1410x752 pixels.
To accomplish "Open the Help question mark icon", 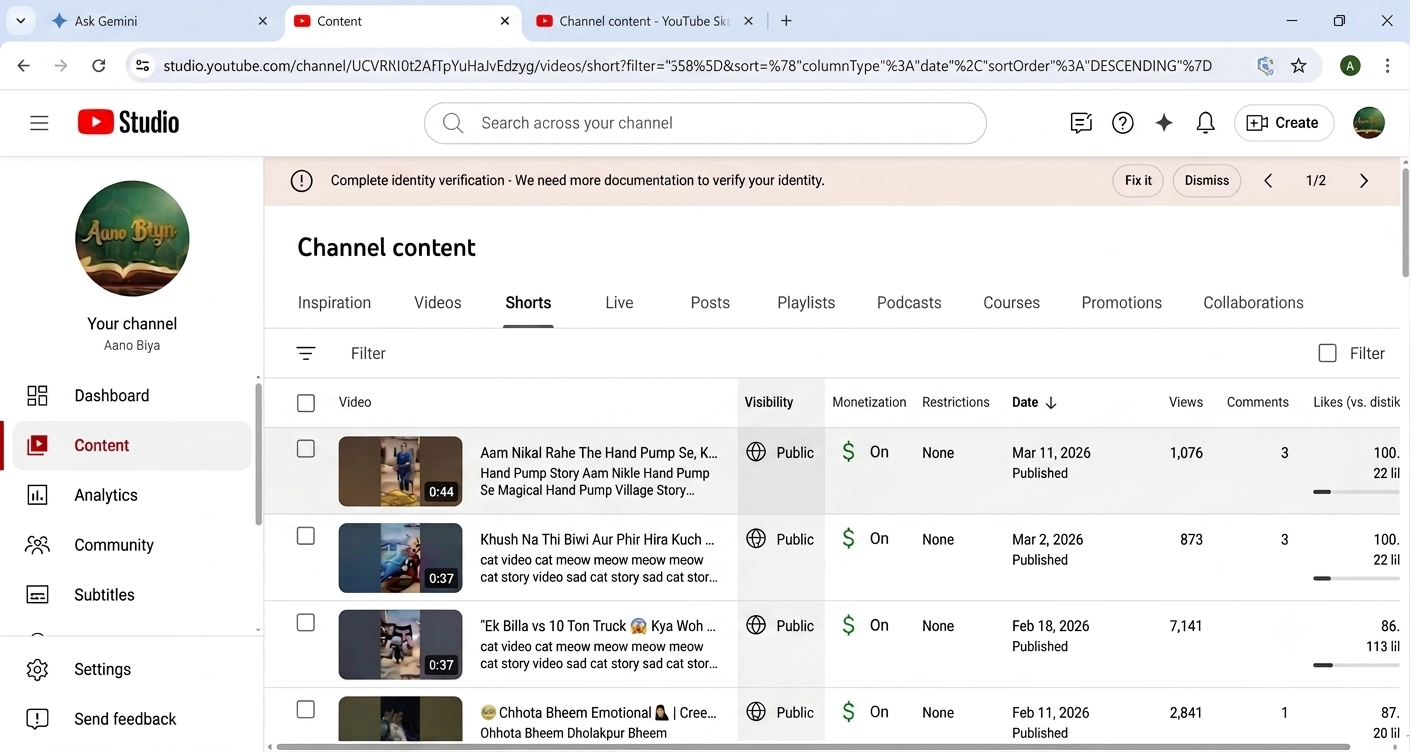I will coord(1123,123).
